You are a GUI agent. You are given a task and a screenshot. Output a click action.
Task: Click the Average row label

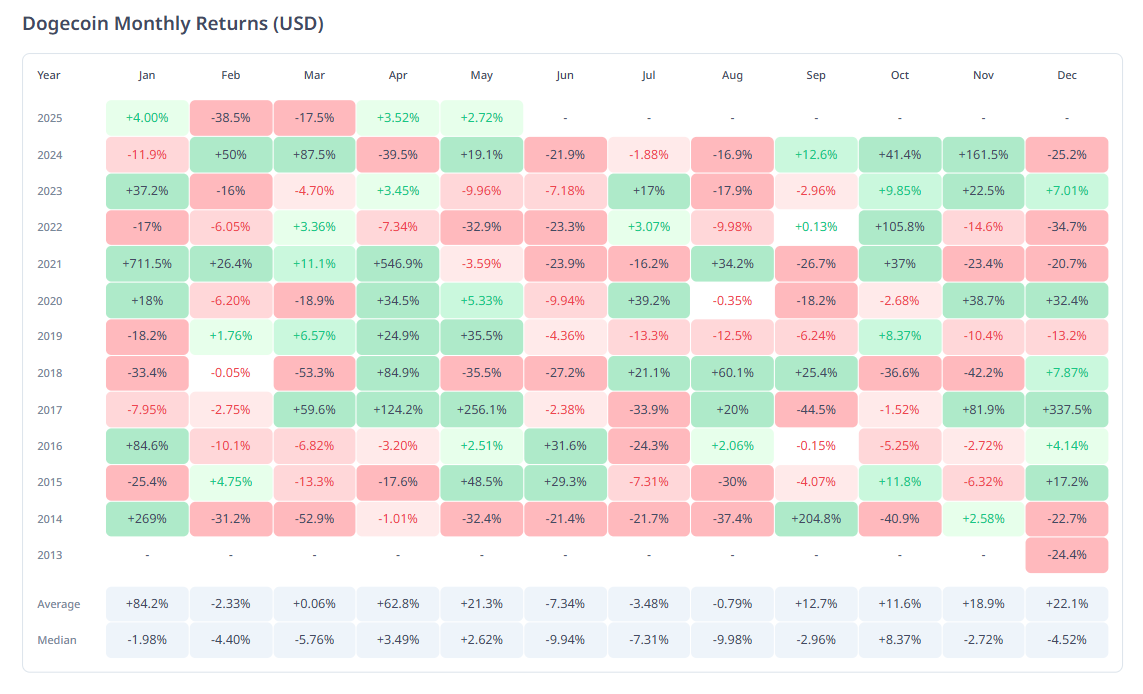click(x=59, y=604)
